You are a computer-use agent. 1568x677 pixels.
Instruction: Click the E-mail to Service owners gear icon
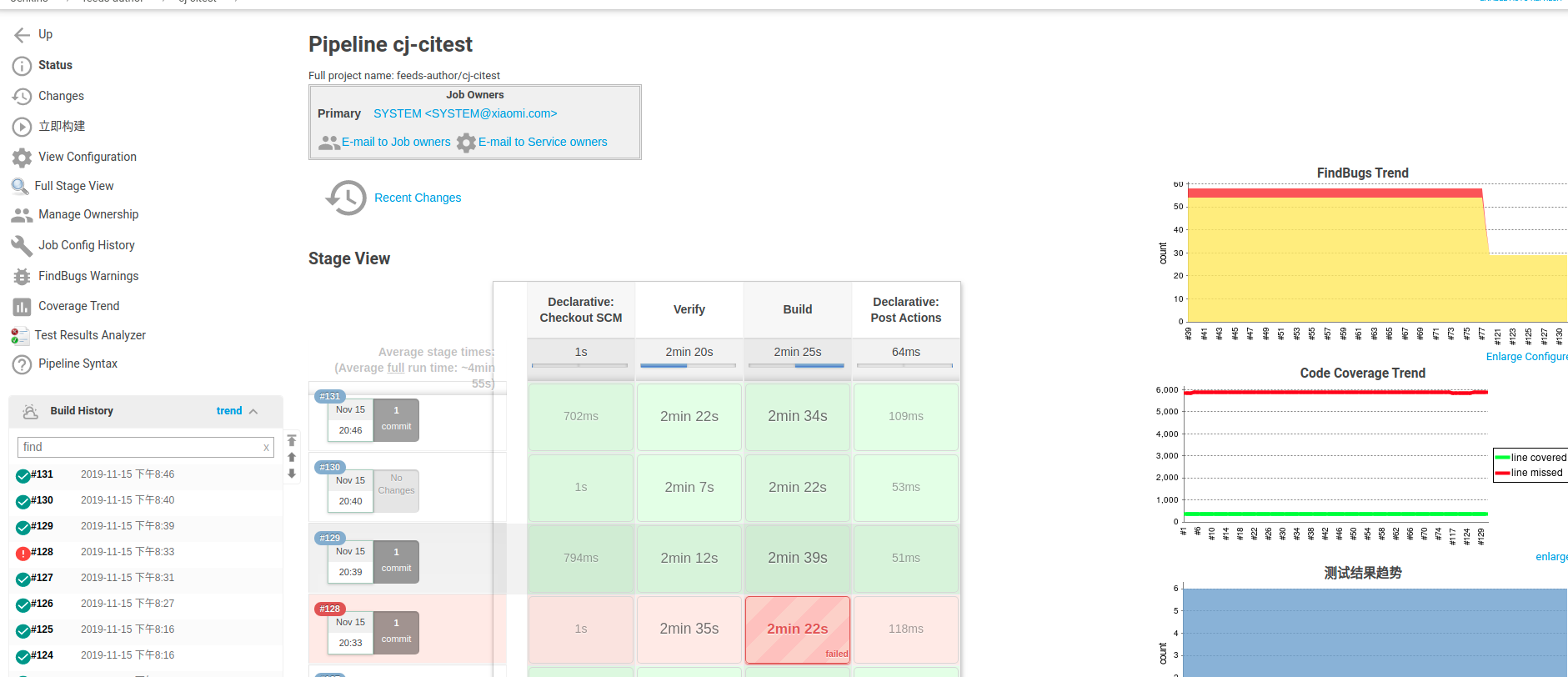[467, 143]
